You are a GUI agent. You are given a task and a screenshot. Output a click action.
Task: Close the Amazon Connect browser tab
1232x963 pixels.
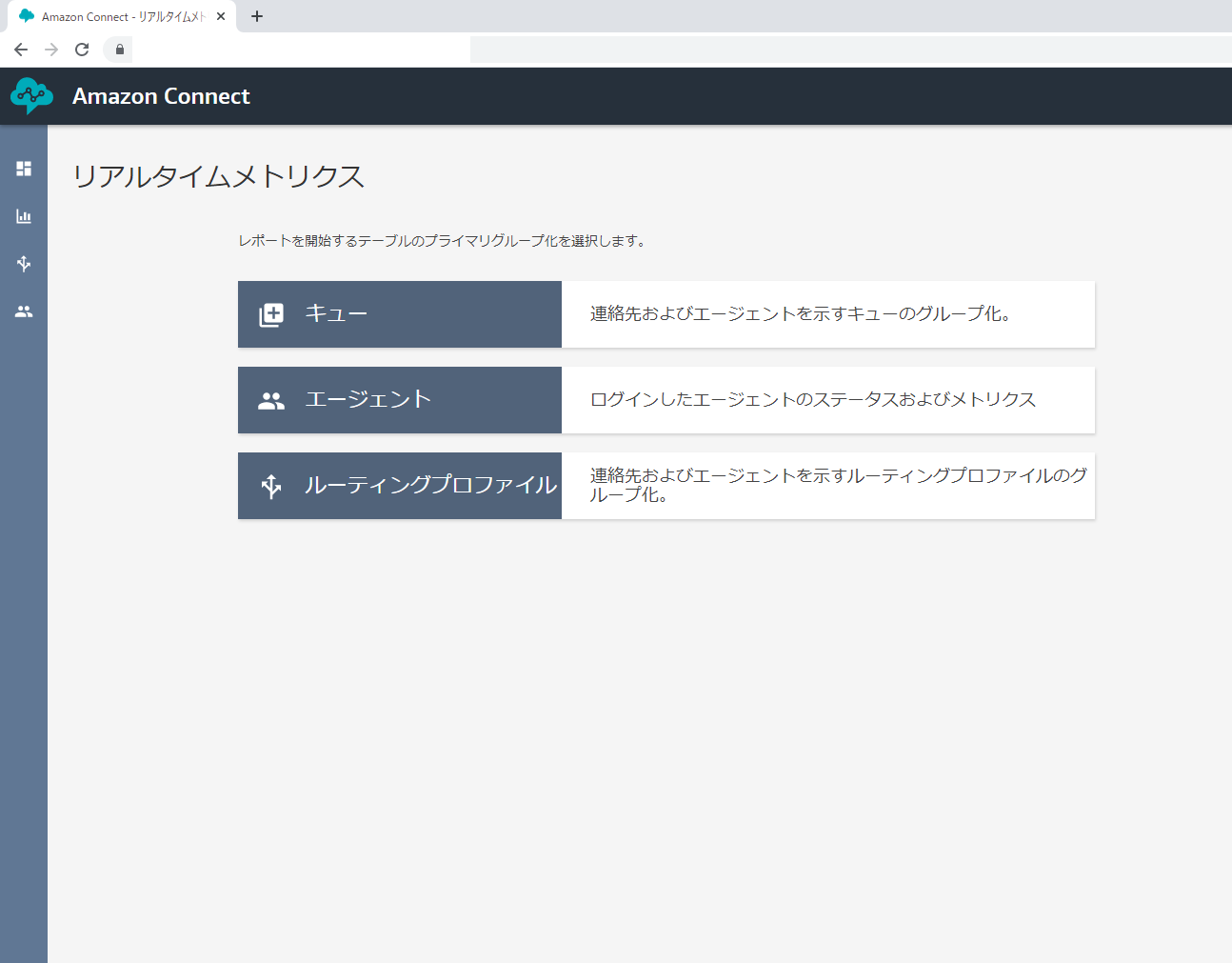click(x=221, y=16)
